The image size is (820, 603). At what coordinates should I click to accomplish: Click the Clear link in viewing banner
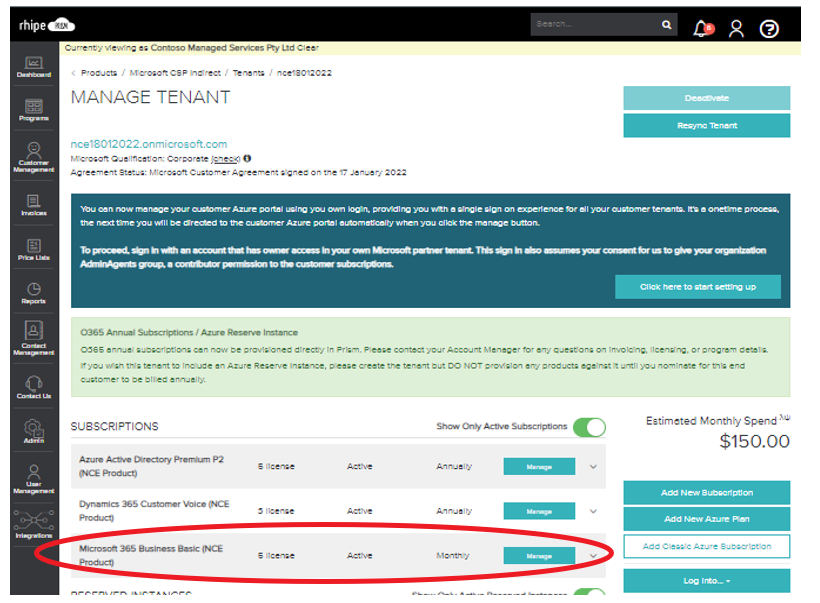[x=308, y=48]
